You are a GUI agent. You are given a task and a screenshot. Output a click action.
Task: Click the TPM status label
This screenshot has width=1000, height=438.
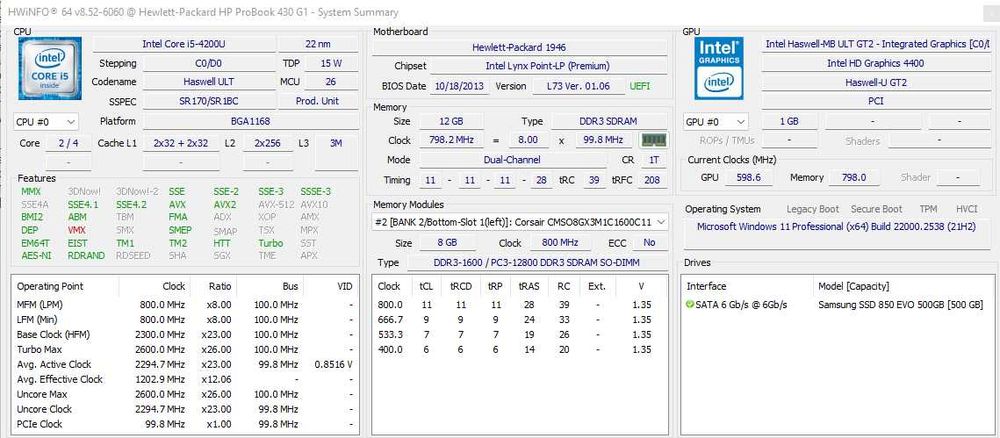click(x=929, y=209)
